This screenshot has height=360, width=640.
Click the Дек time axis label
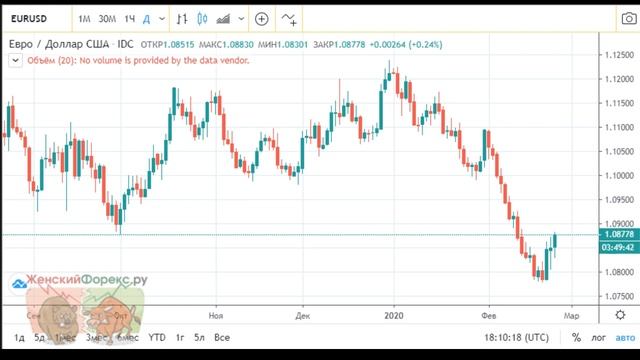pos(303,316)
